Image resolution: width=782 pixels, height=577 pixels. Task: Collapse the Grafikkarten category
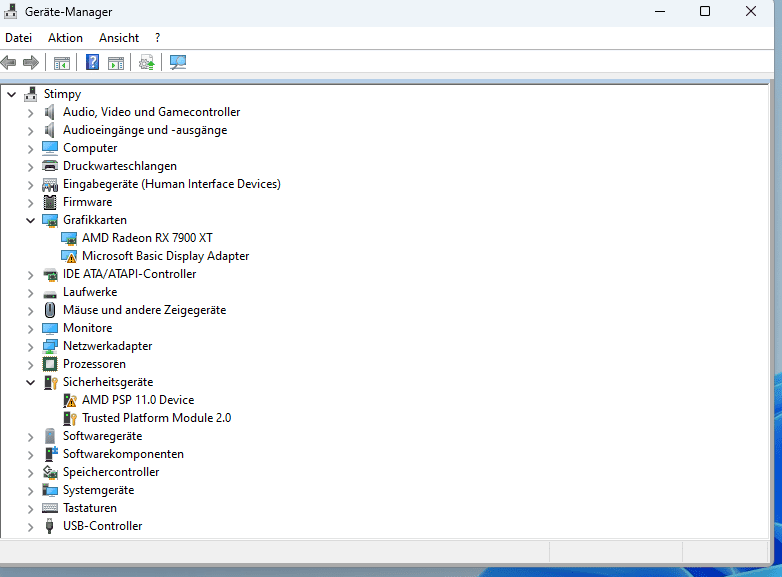30,220
